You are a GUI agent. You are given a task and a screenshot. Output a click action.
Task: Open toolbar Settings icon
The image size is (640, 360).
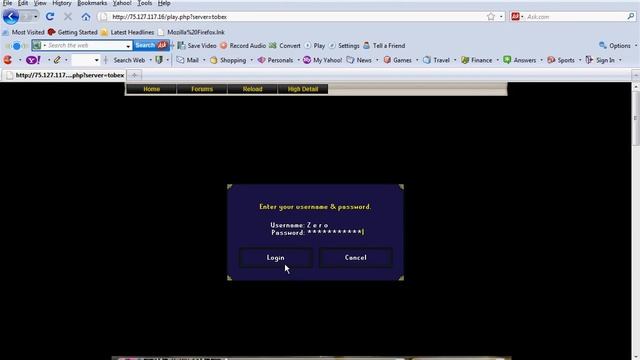332,46
